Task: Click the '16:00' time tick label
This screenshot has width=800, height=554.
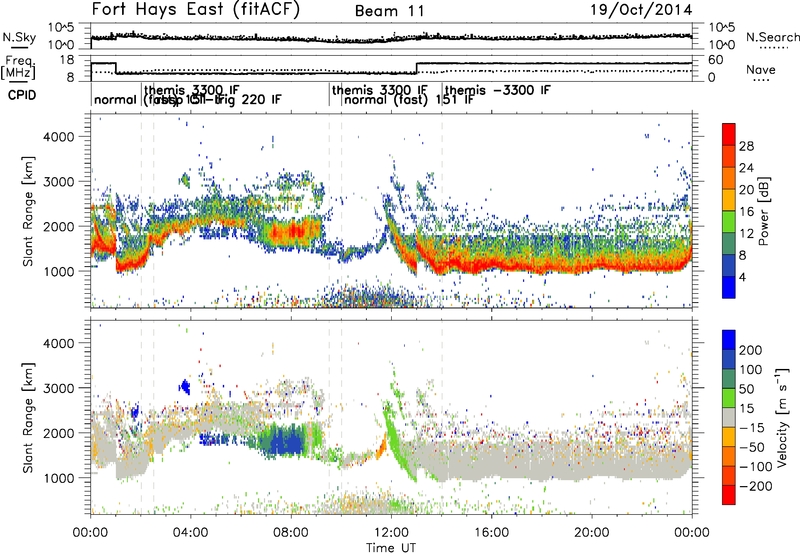Action: [491, 533]
